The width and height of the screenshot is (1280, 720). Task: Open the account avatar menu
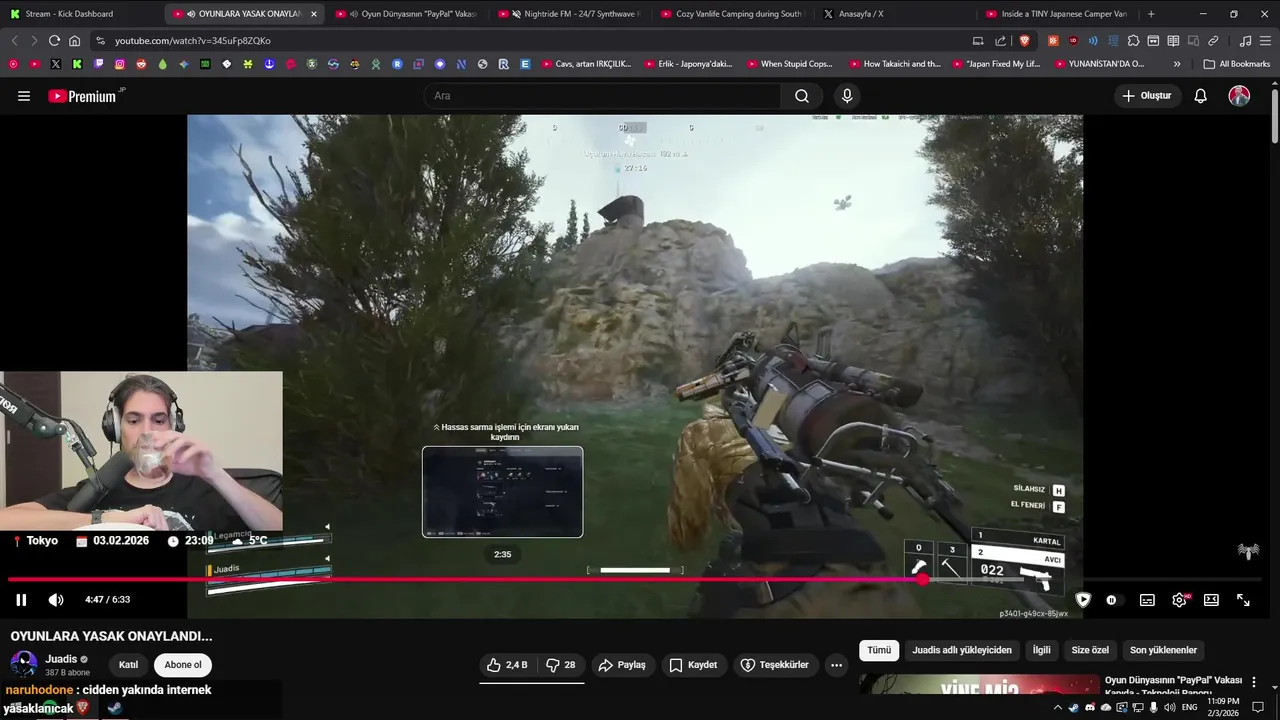point(1239,96)
